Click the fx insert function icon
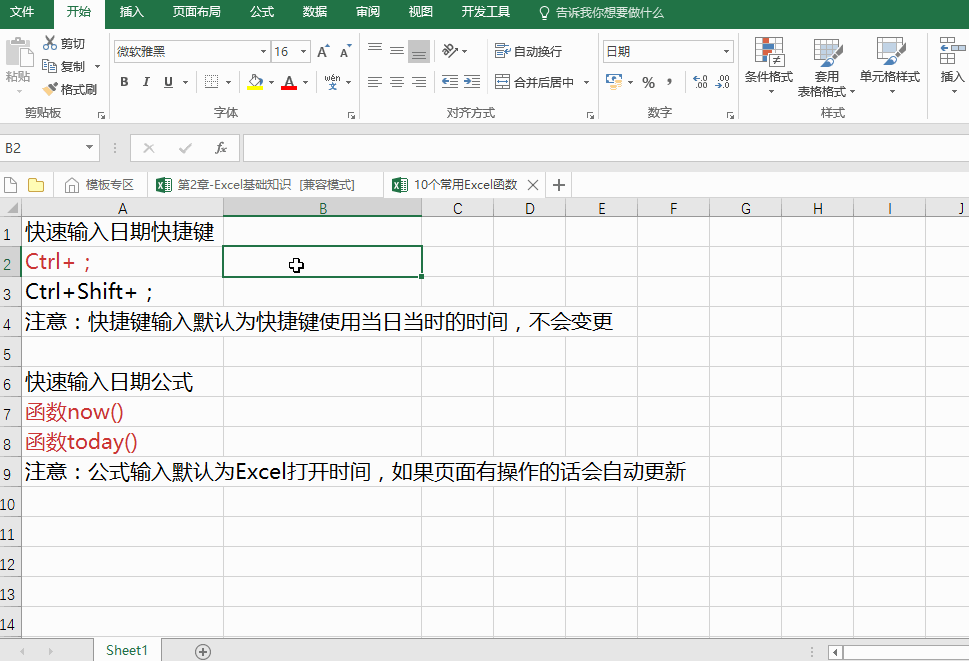Screen dimensions: 969x661 point(221,148)
